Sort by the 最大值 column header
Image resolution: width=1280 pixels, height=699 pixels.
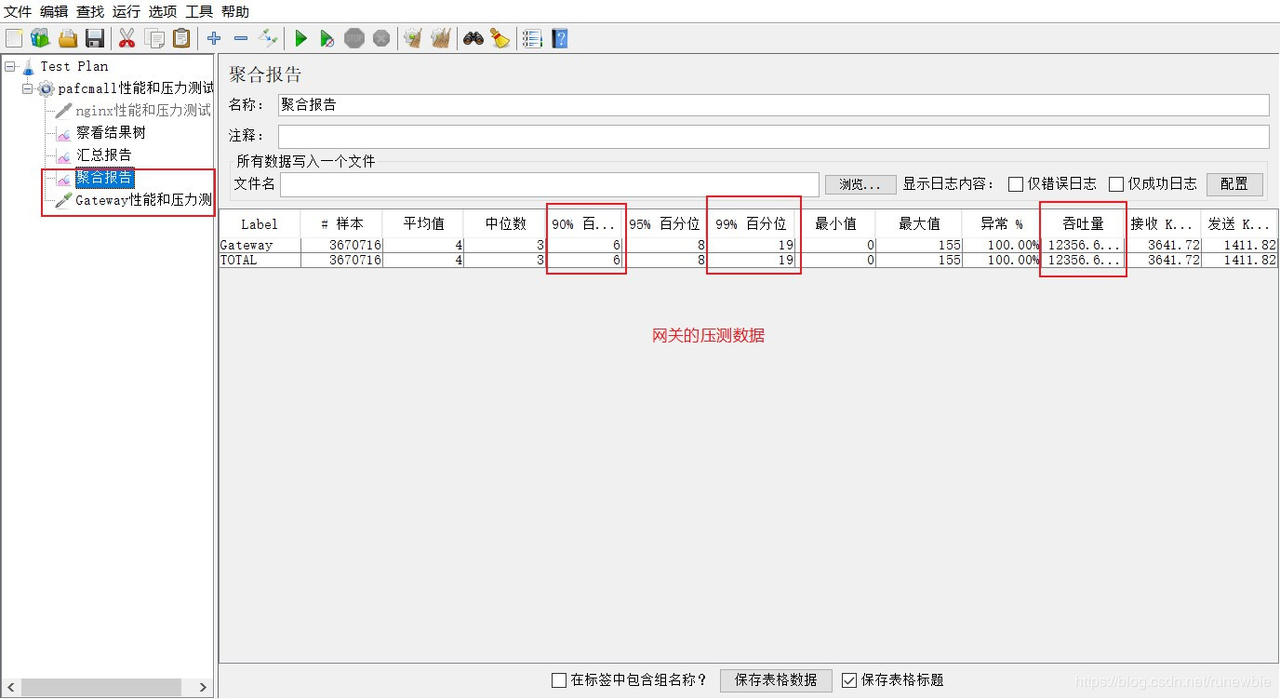tap(919, 224)
